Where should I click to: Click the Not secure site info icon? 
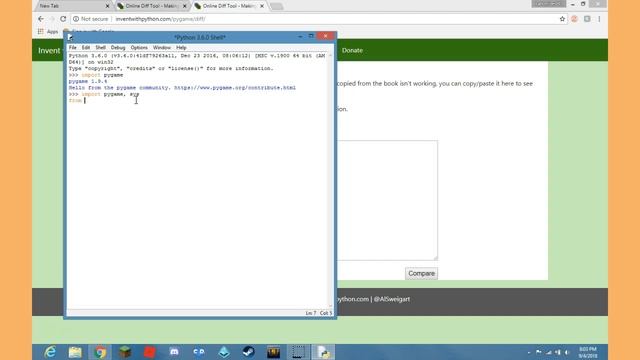point(76,19)
